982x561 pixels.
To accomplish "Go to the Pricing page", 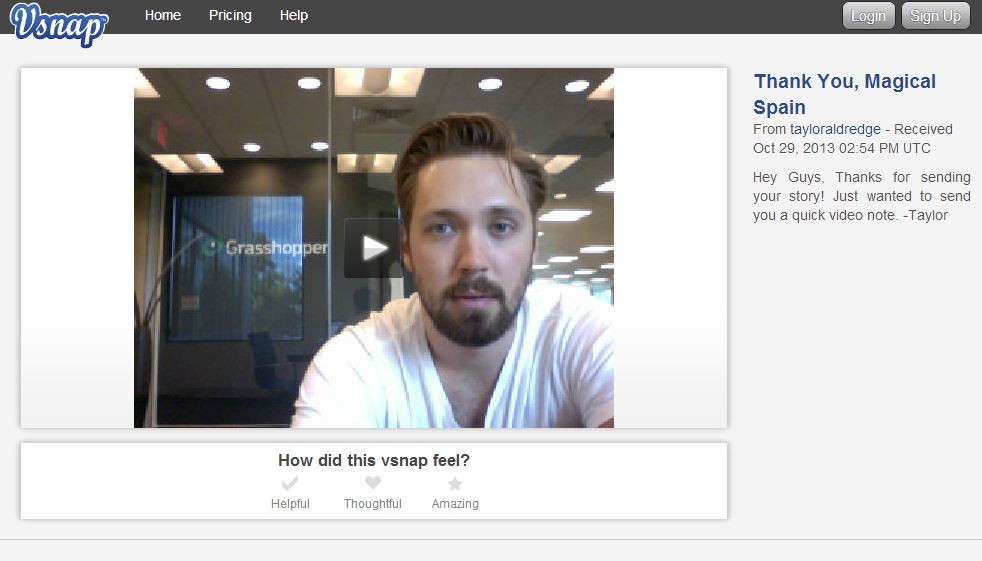I will click(x=230, y=16).
